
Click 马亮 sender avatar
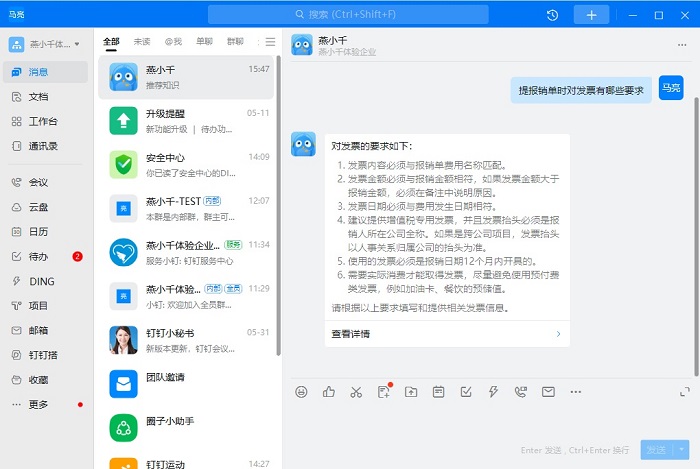(x=671, y=87)
